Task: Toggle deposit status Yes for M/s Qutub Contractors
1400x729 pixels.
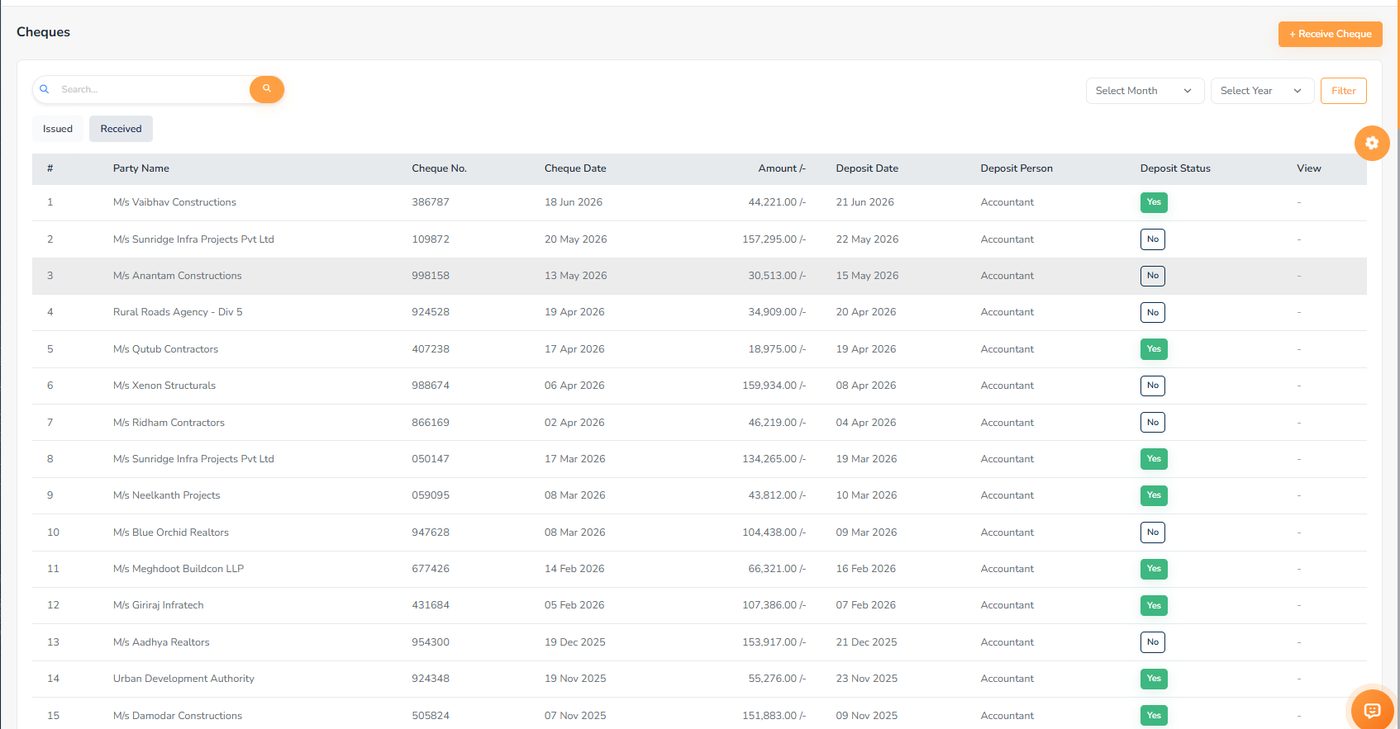Action: coord(1154,349)
